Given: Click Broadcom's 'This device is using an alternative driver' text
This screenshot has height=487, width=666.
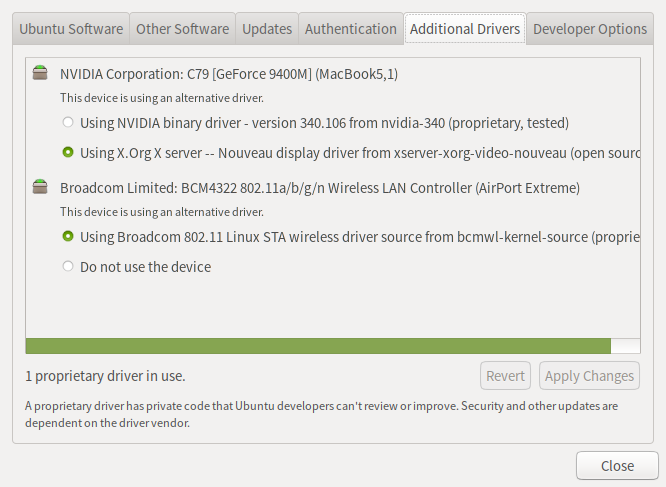Looking at the screenshot, I should [x=162, y=212].
